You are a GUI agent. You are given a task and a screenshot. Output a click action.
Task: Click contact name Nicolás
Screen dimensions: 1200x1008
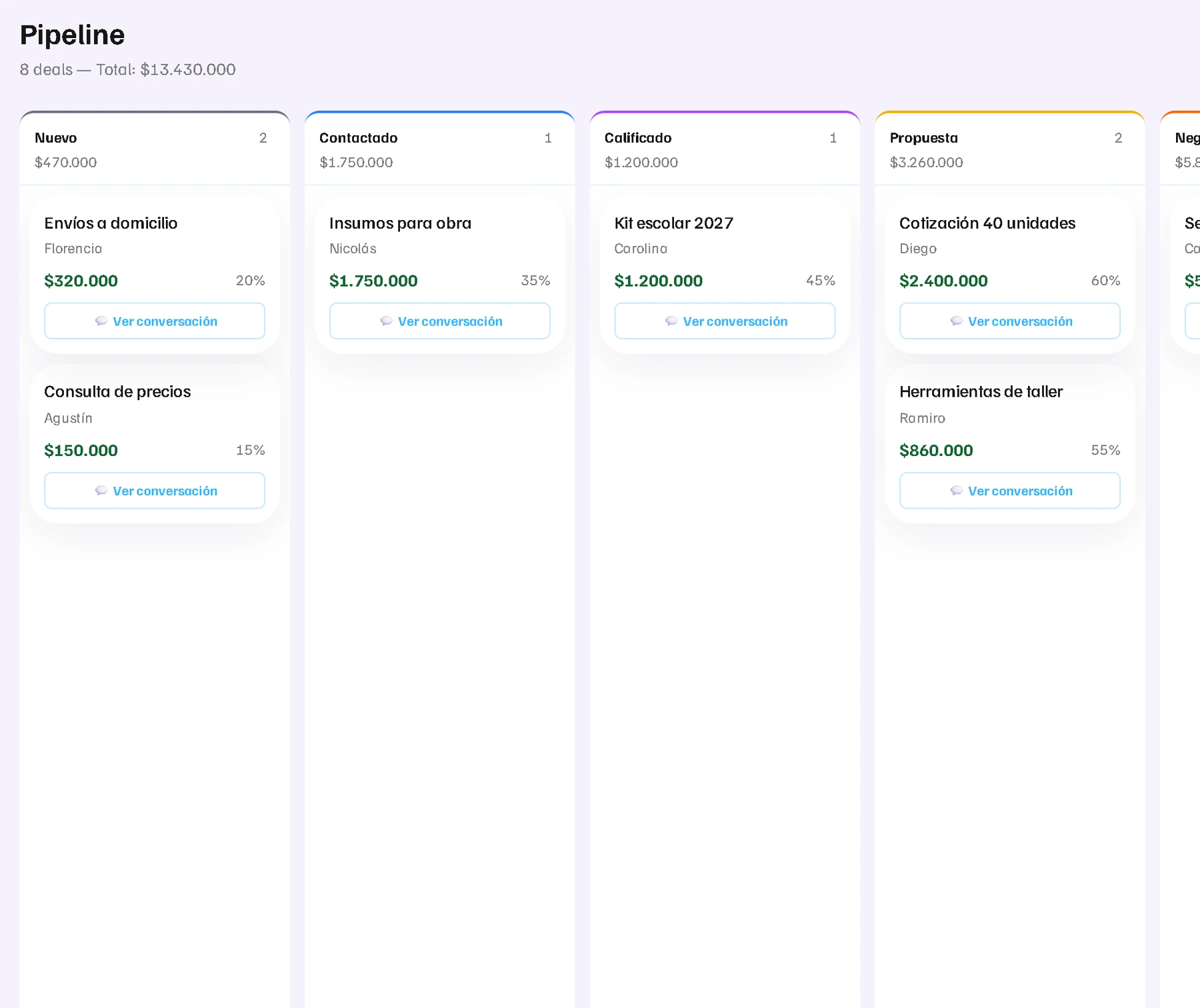[x=353, y=249]
